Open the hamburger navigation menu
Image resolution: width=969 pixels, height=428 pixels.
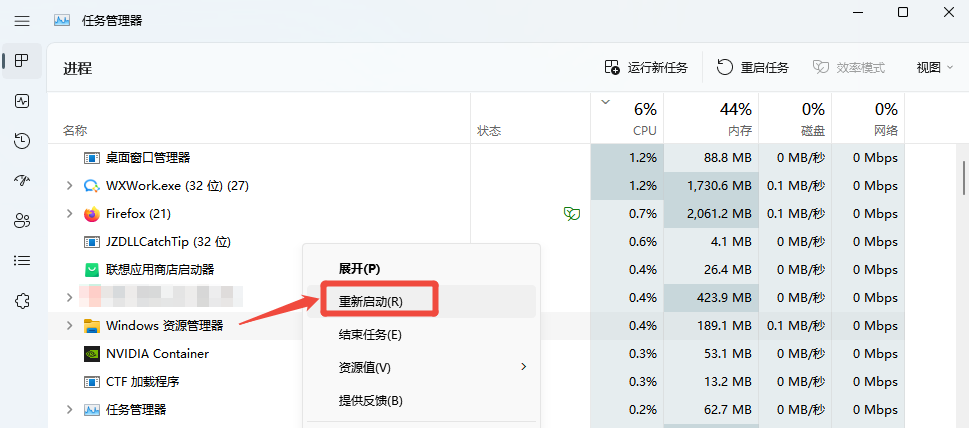22,21
